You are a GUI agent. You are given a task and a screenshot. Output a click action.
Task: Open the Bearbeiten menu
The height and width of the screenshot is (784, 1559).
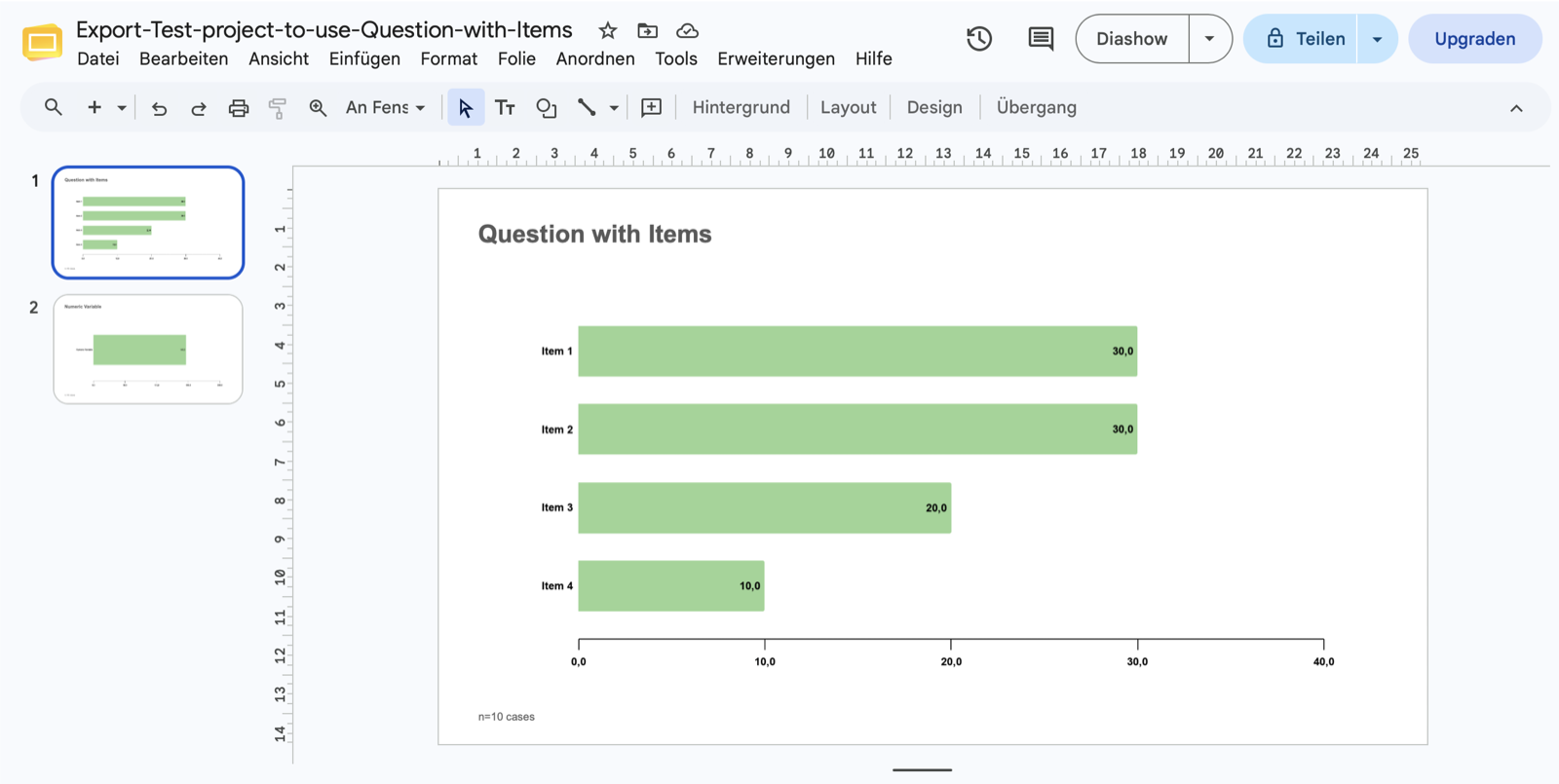tap(183, 58)
